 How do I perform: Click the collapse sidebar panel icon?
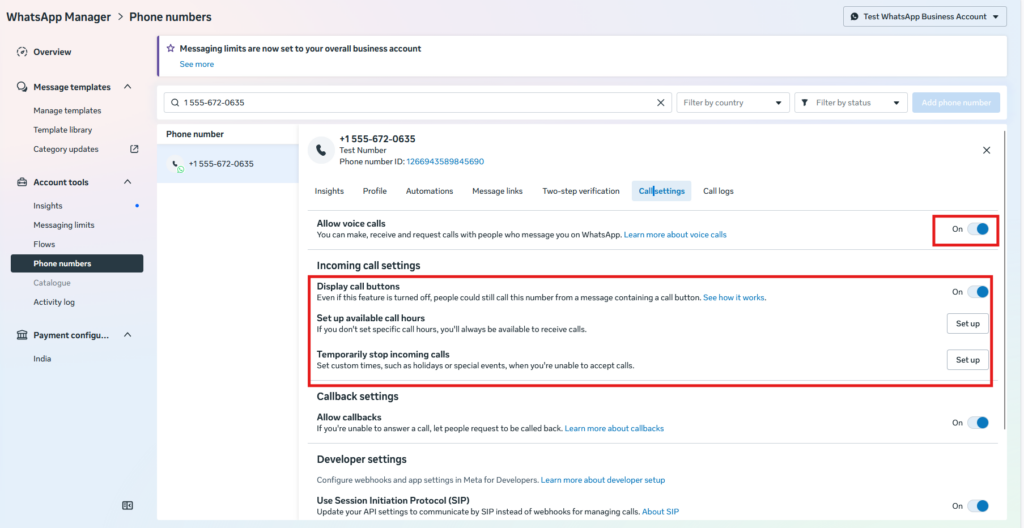(128, 505)
